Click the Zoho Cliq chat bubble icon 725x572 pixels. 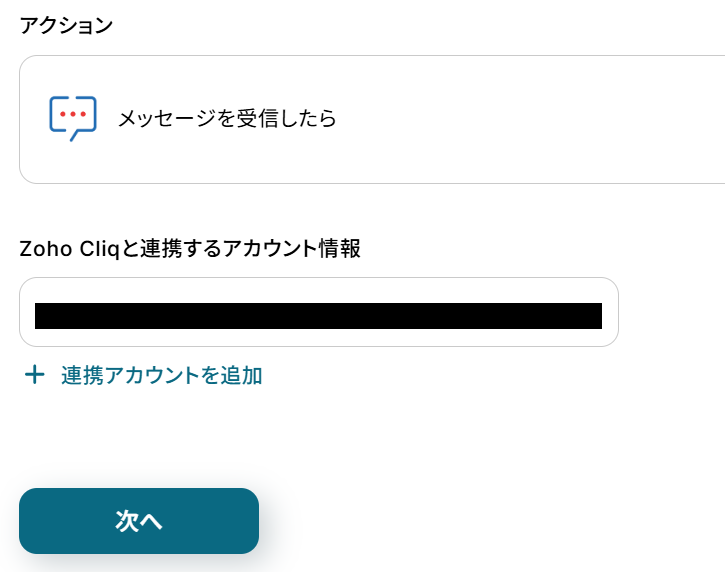coord(73,118)
